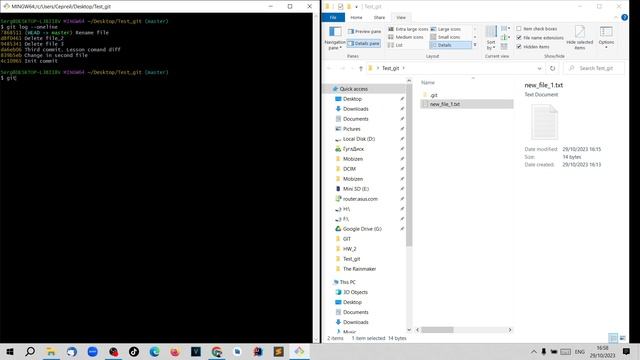The image size is (640, 360).
Task: Click Size all columns to fit icon
Action: pyautogui.click(x=504, y=47)
